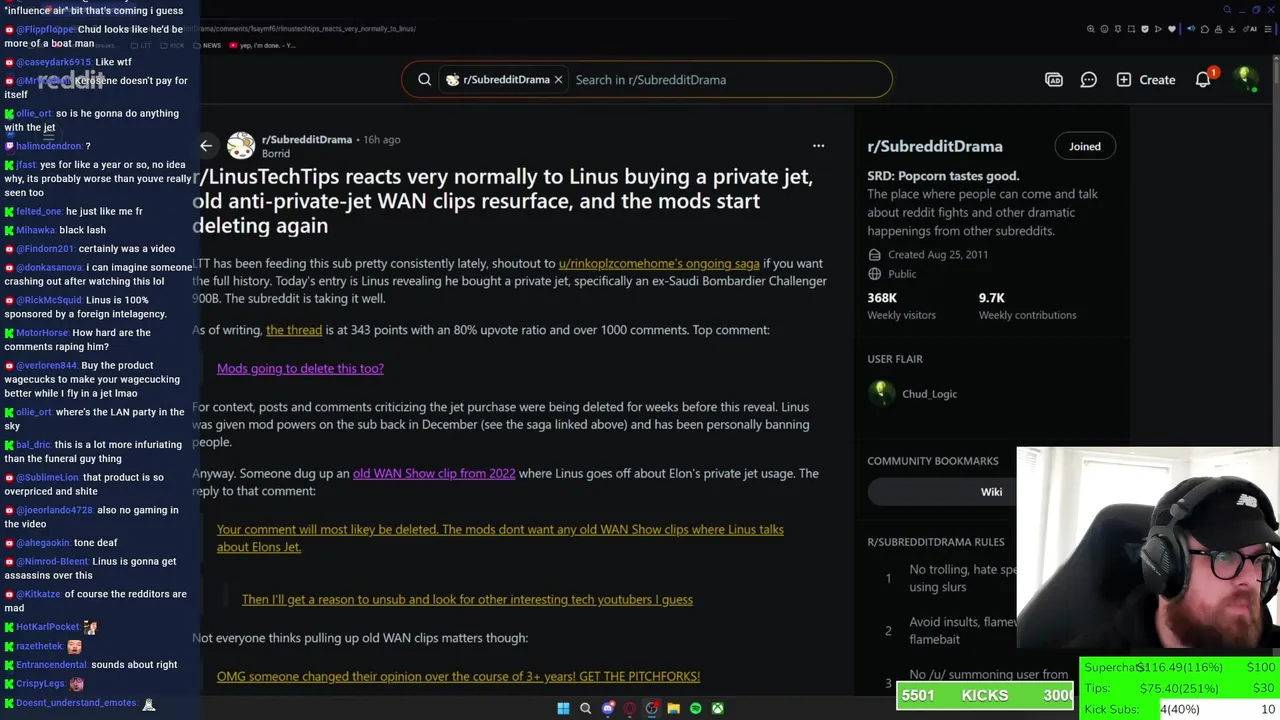Open r/SubredditDrama sidebar title
The width and height of the screenshot is (1280, 720).
pos(935,146)
